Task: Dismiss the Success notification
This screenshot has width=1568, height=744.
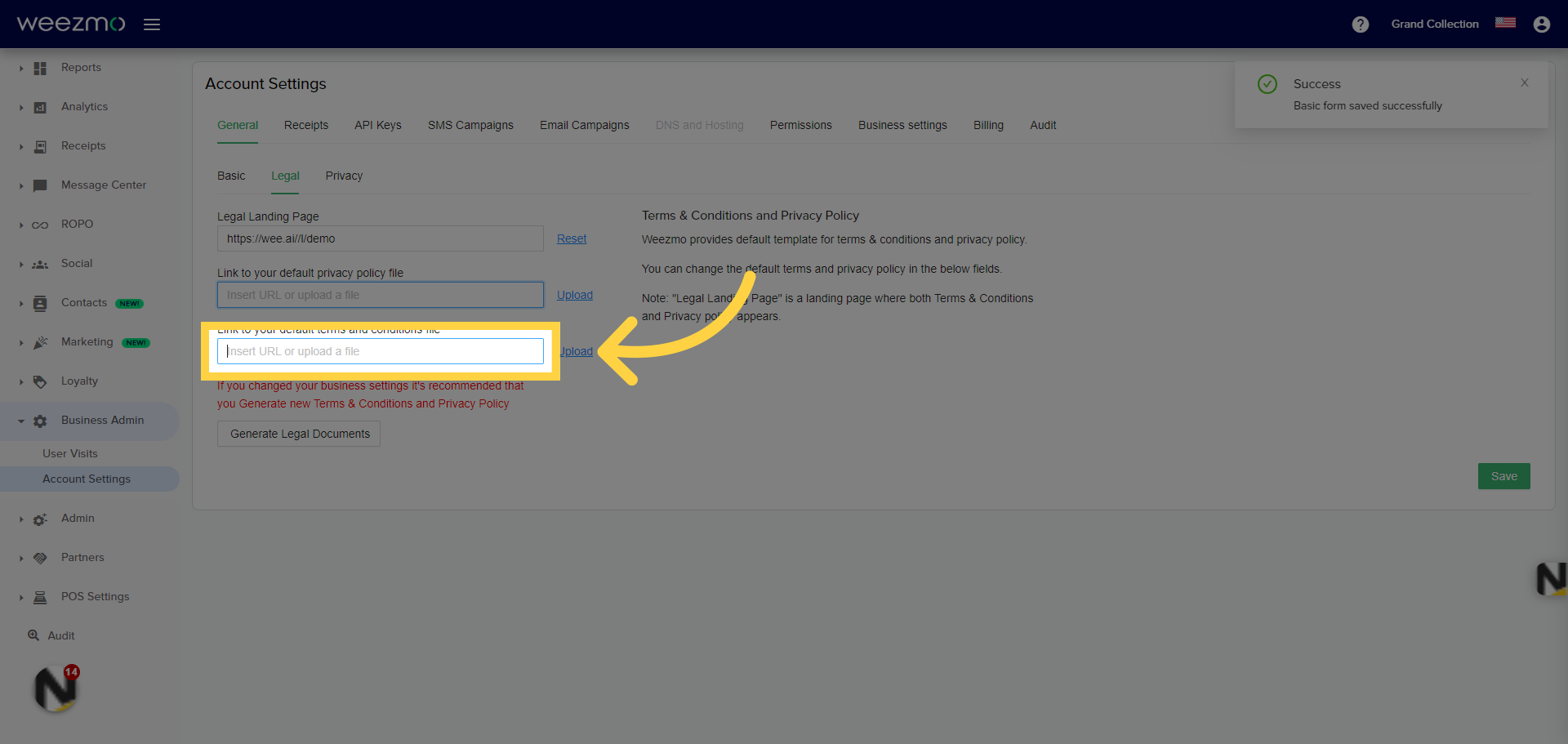Action: coord(1524,82)
